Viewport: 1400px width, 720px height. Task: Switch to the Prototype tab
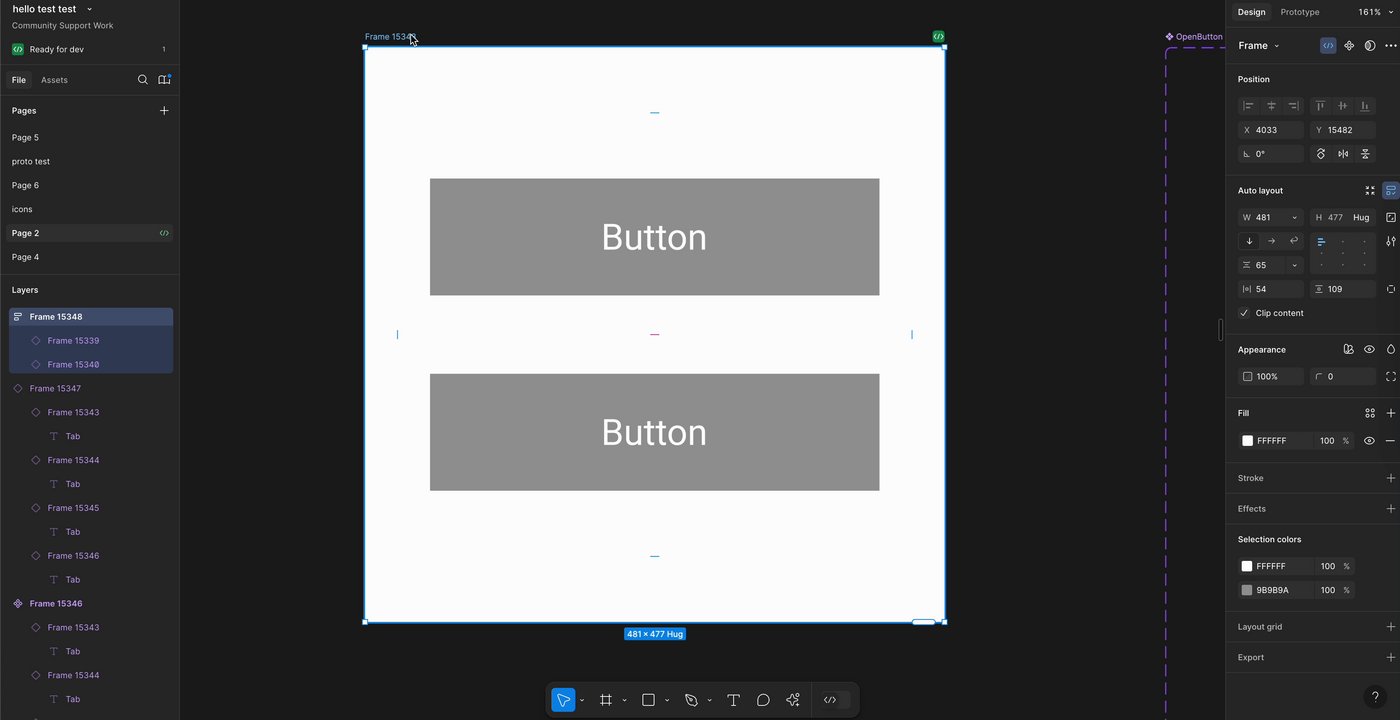pyautogui.click(x=1299, y=12)
